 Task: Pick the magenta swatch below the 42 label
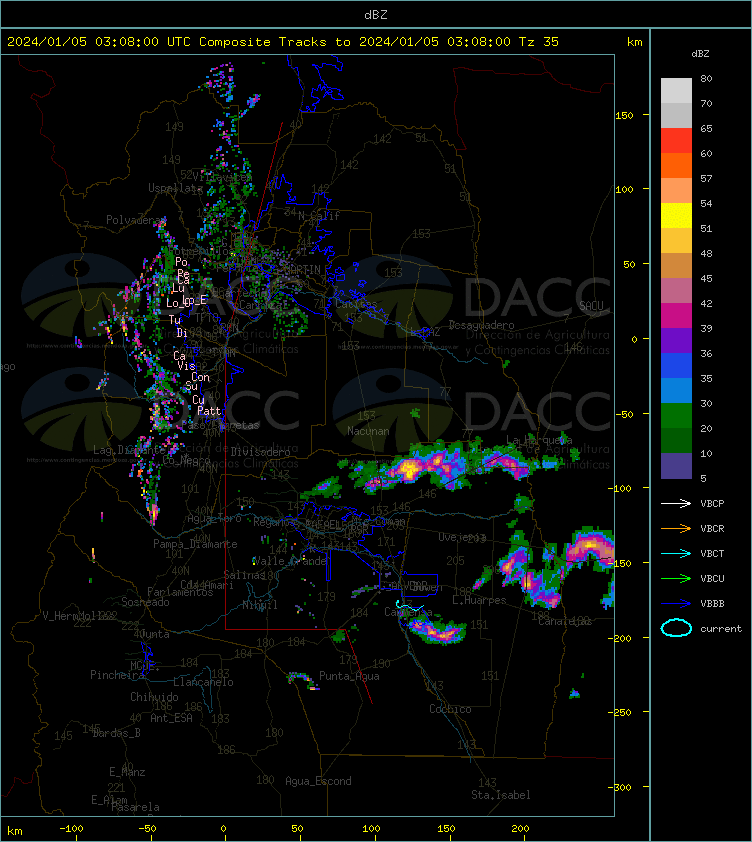pos(676,315)
